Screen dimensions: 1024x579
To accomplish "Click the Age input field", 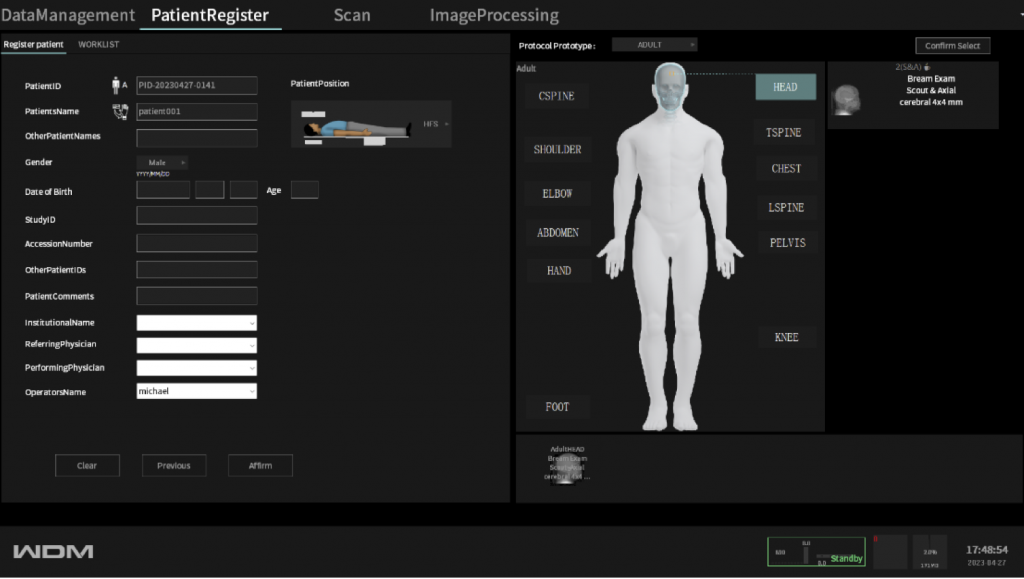I will [x=304, y=190].
